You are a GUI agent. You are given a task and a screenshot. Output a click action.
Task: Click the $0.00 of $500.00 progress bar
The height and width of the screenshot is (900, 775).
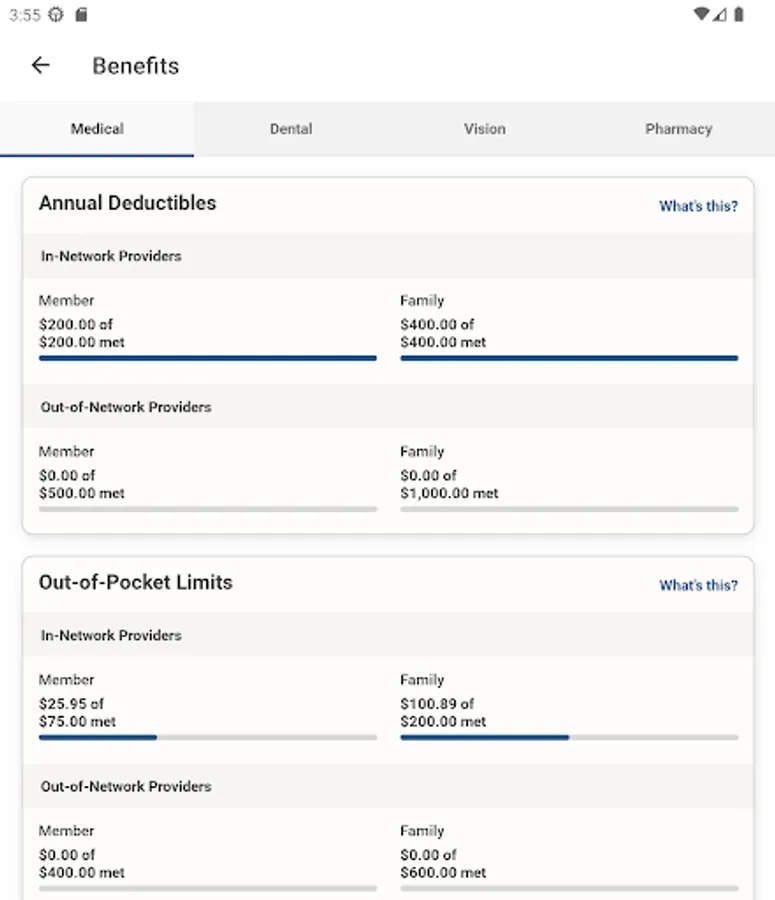208,509
